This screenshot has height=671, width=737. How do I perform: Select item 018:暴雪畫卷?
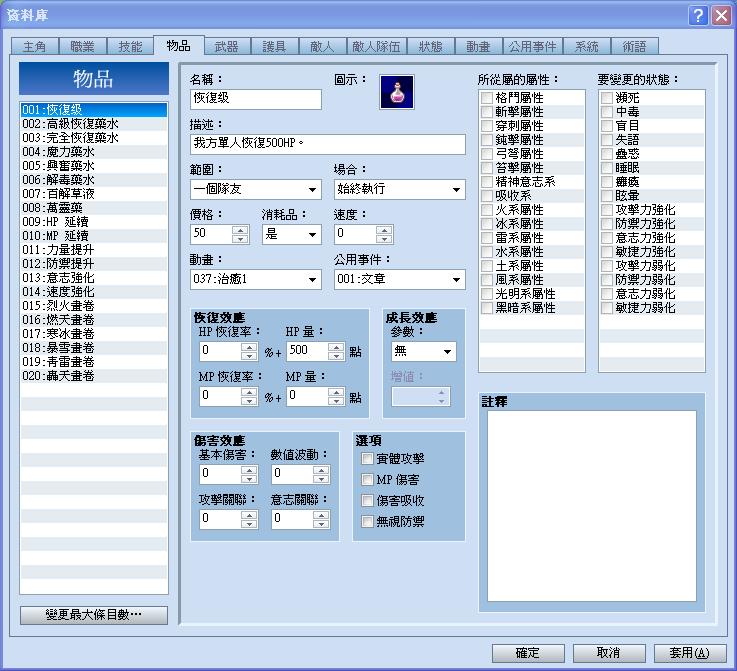pyautogui.click(x=94, y=348)
